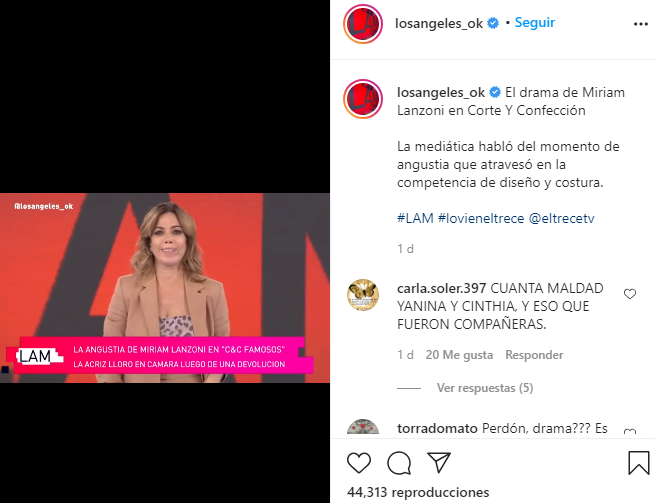Viewport: 655px width, 503px height.
Task: Open the three-dots more options menu
Action: tap(640, 24)
